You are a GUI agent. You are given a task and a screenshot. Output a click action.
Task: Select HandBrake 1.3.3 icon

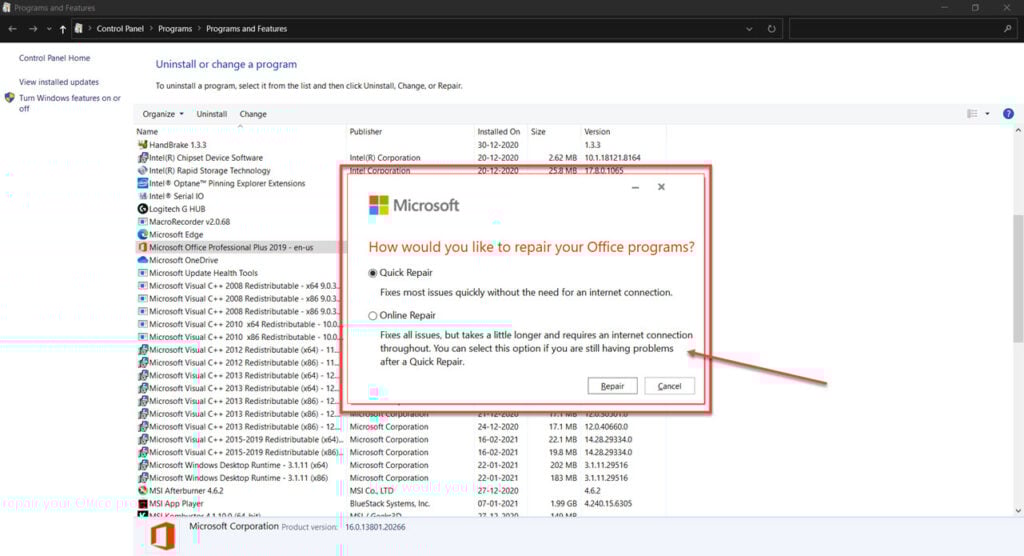[142, 145]
